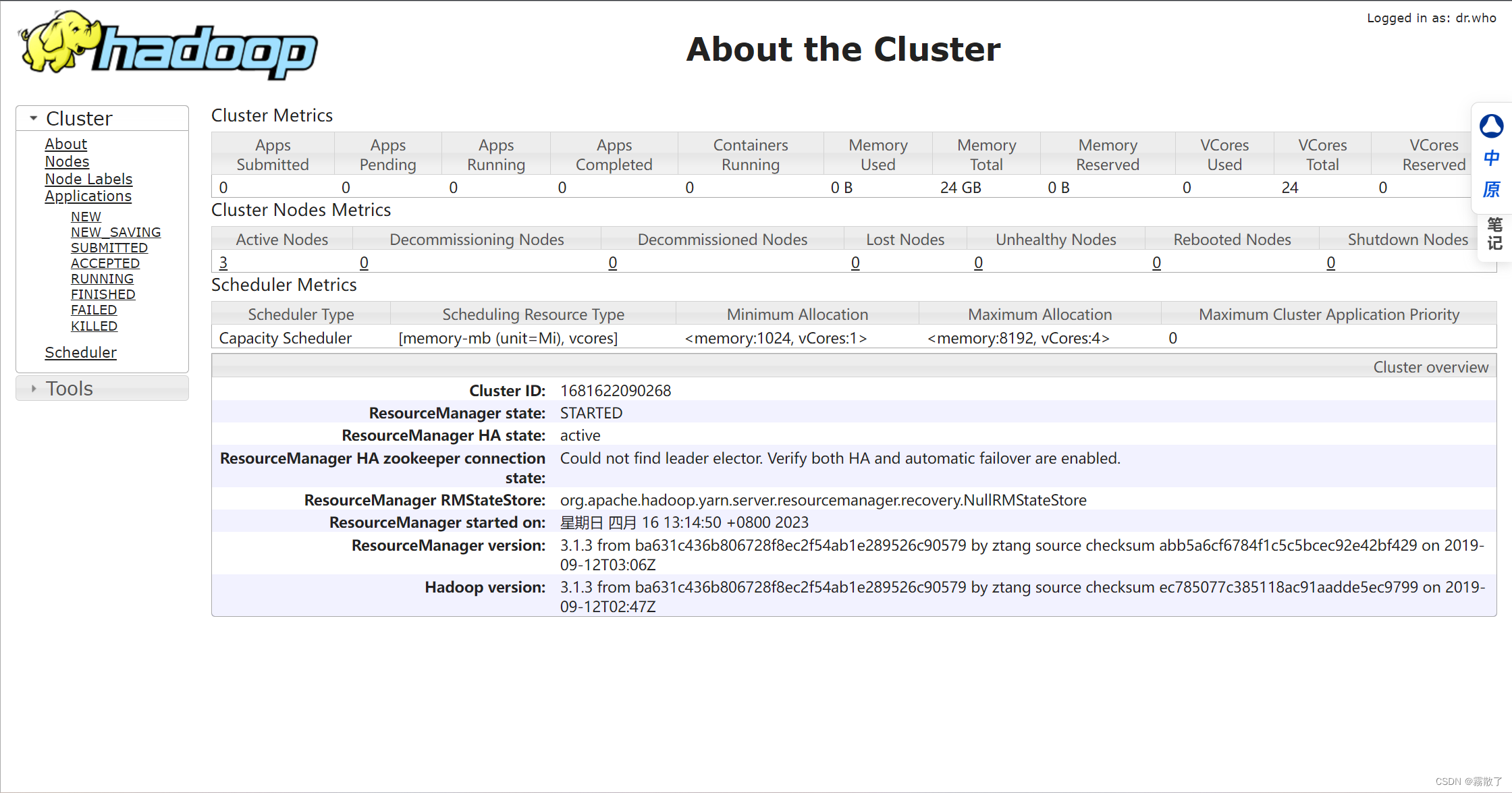Select Scheduler from sidebar menu
The width and height of the screenshot is (1512, 793).
coord(80,352)
